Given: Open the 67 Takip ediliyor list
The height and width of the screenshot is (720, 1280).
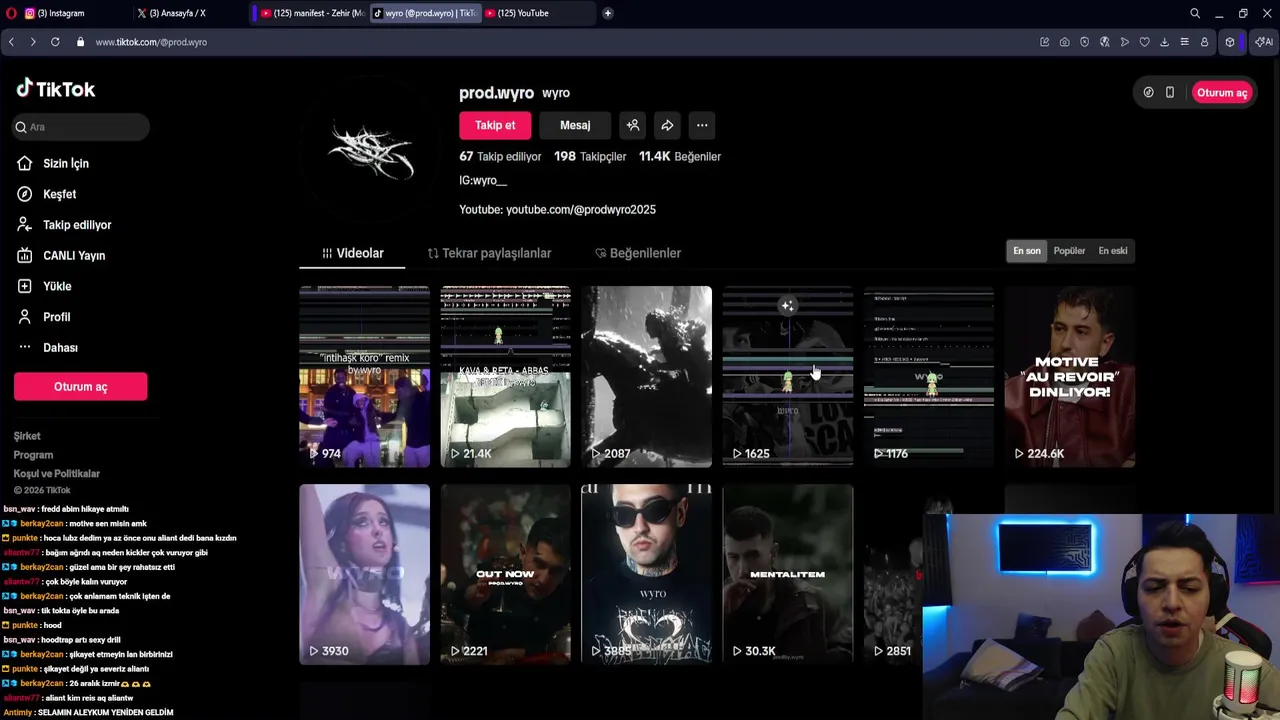Looking at the screenshot, I should tap(500, 157).
